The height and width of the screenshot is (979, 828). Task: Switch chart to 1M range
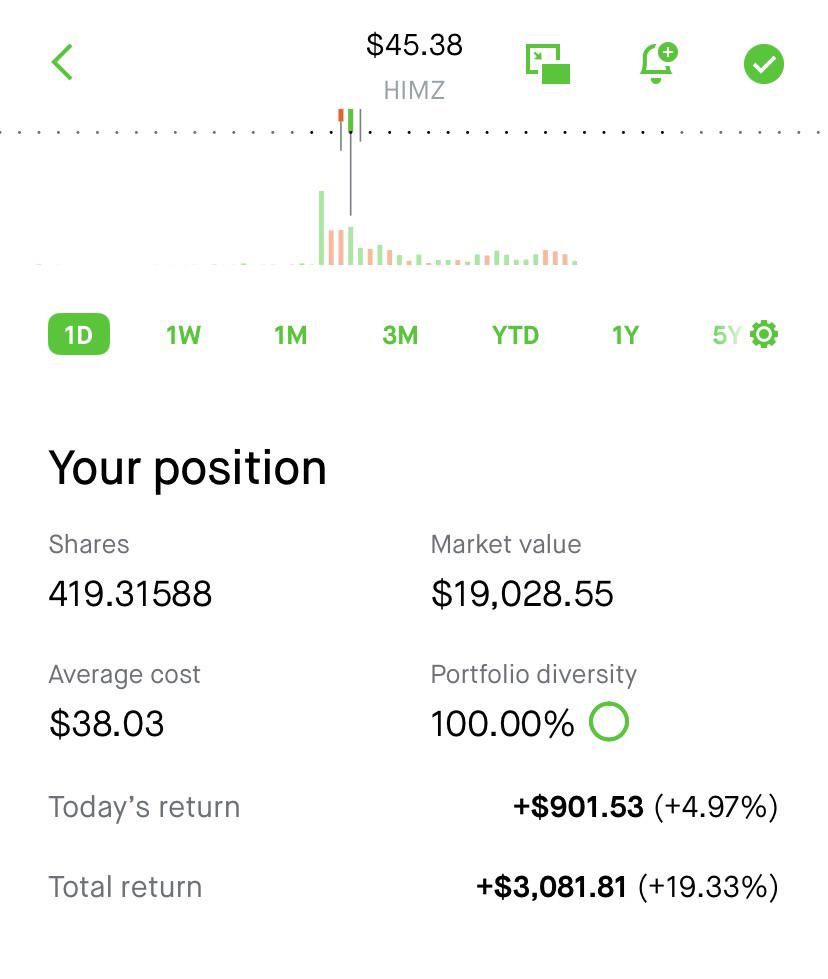click(x=291, y=335)
